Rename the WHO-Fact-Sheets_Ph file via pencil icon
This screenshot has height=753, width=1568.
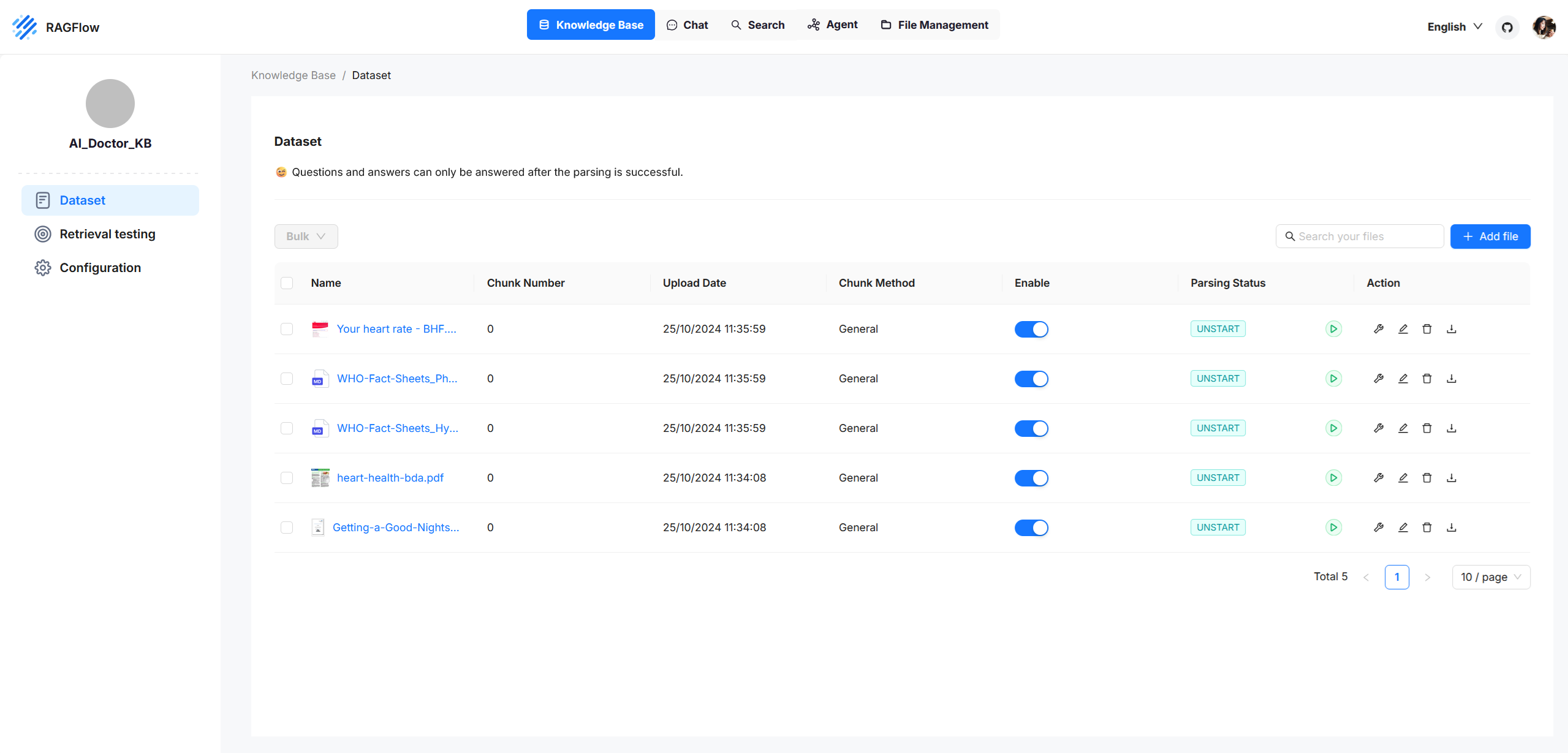1403,379
